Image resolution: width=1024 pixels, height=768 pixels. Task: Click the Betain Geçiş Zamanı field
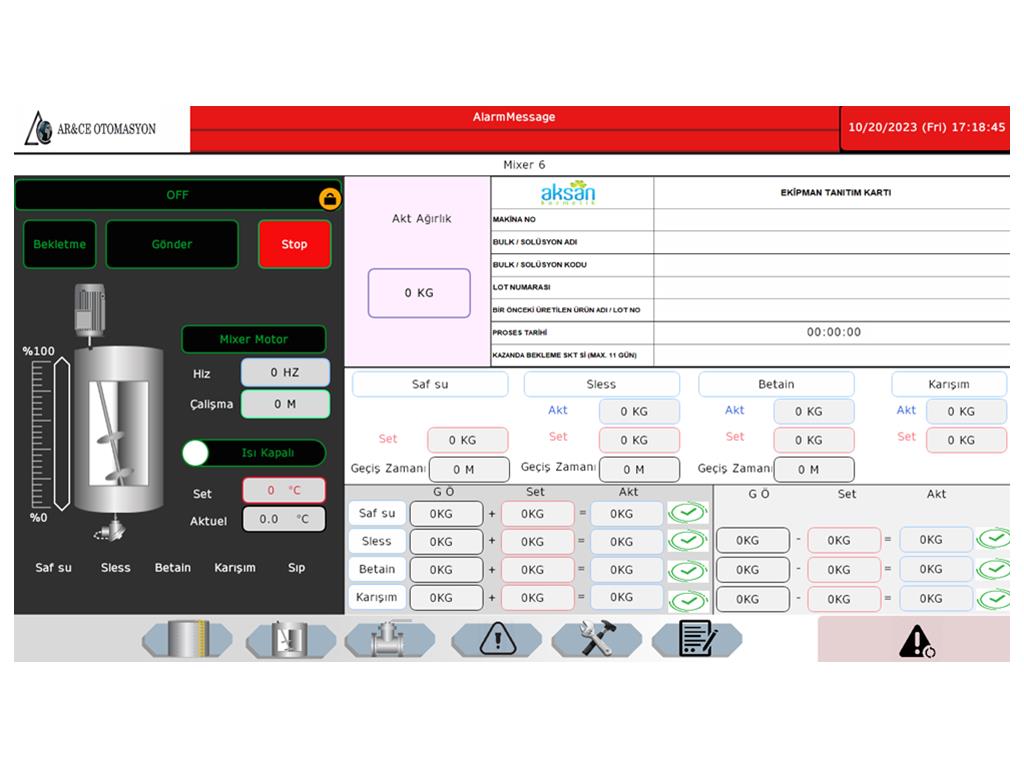point(814,470)
